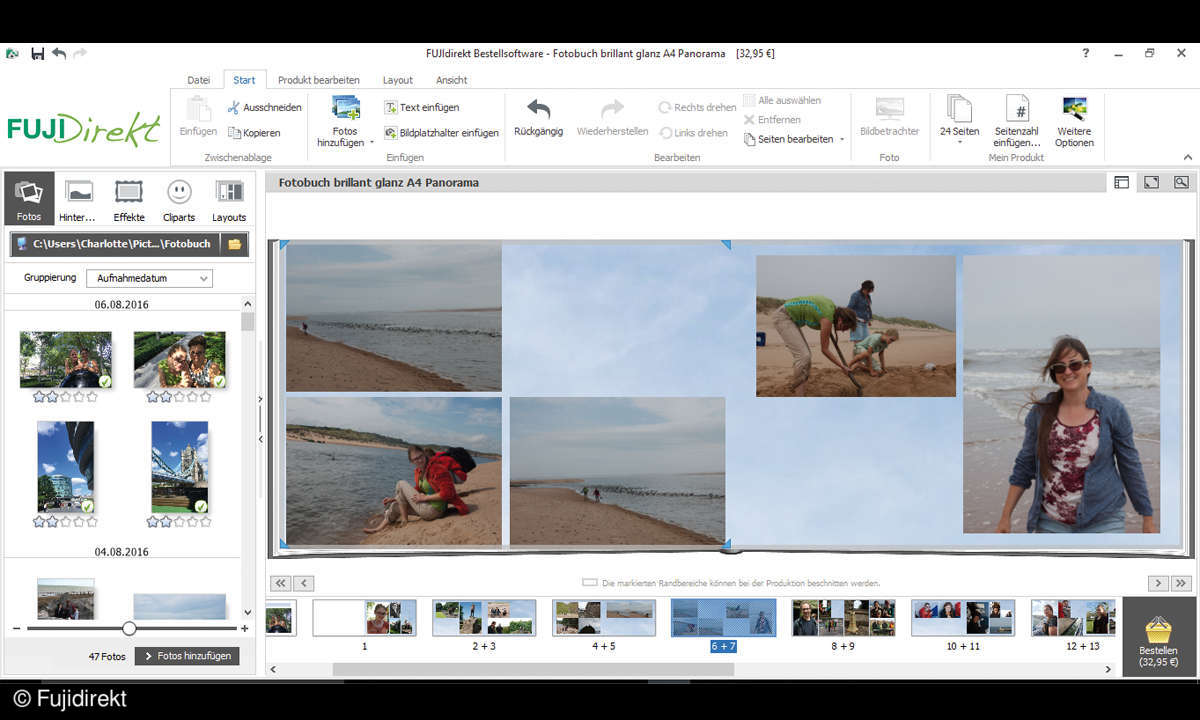Collapse the ribbon with the chevron
The height and width of the screenshot is (720, 1200).
[1188, 158]
